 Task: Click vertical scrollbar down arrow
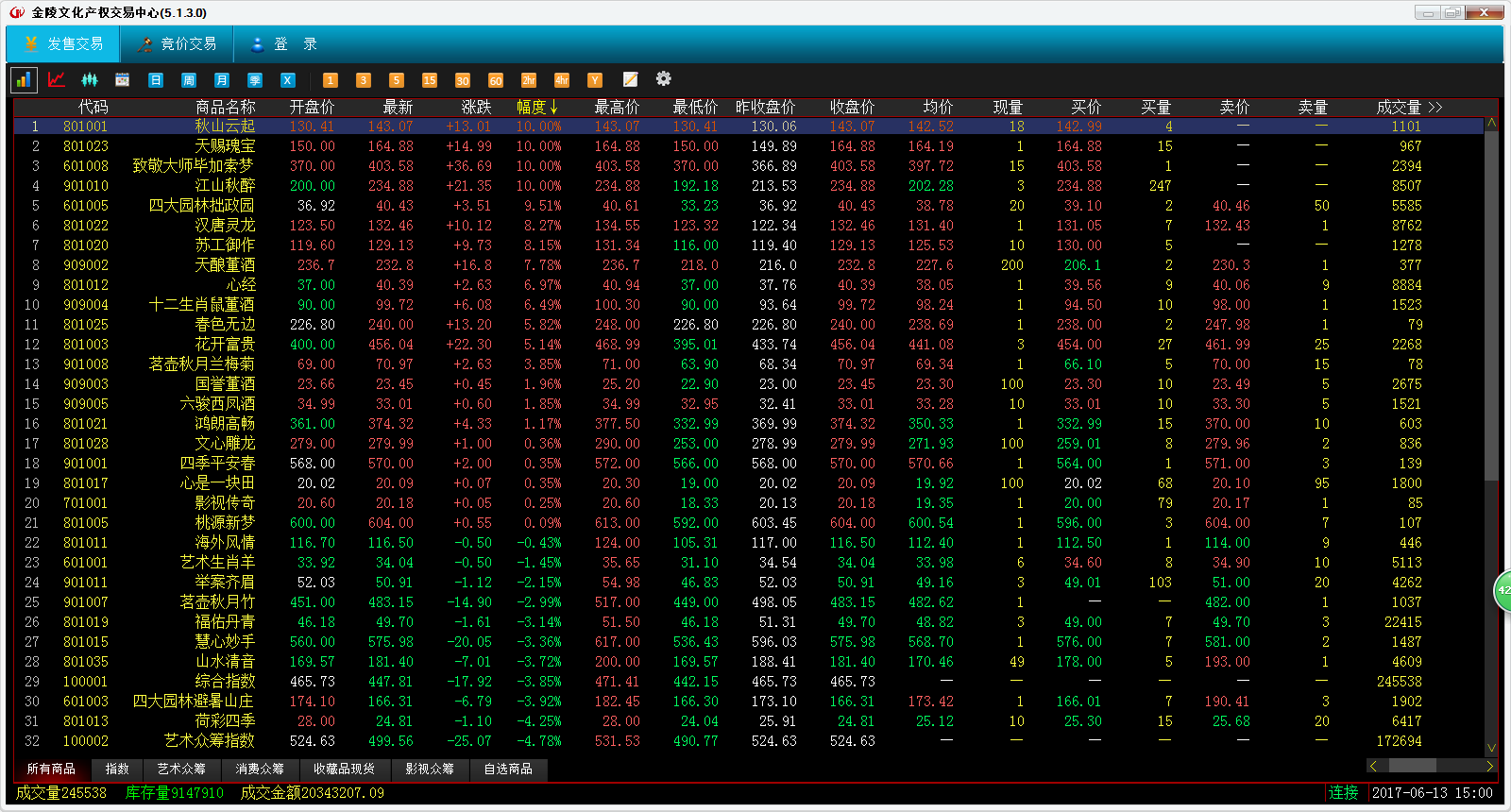coord(1491,748)
